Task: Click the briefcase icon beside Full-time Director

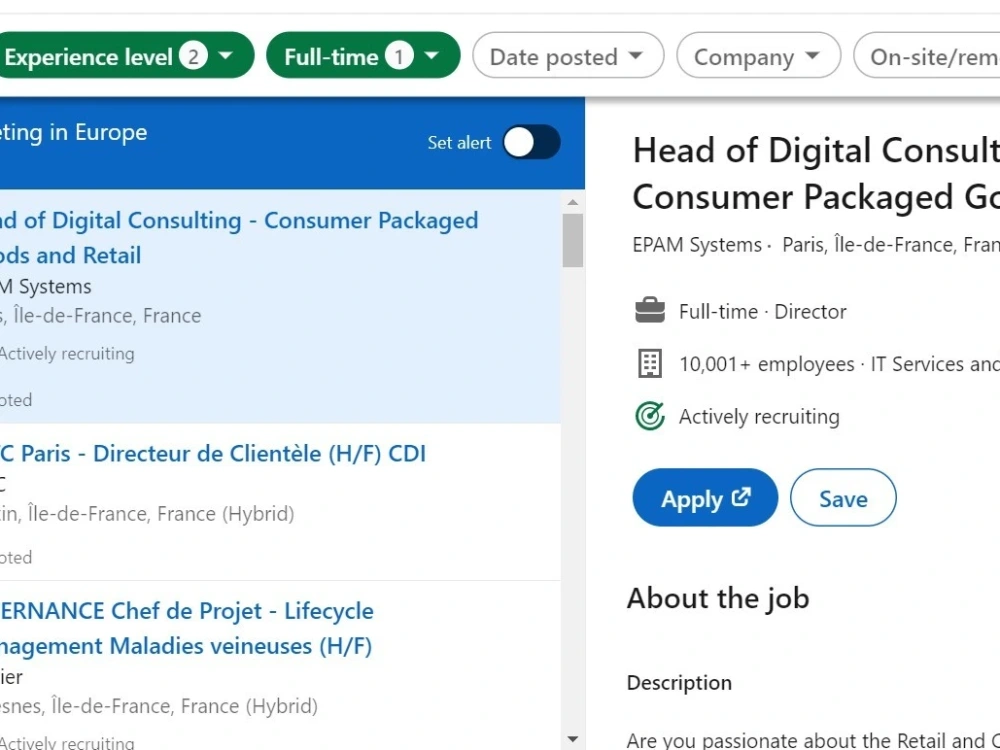Action: click(x=650, y=311)
